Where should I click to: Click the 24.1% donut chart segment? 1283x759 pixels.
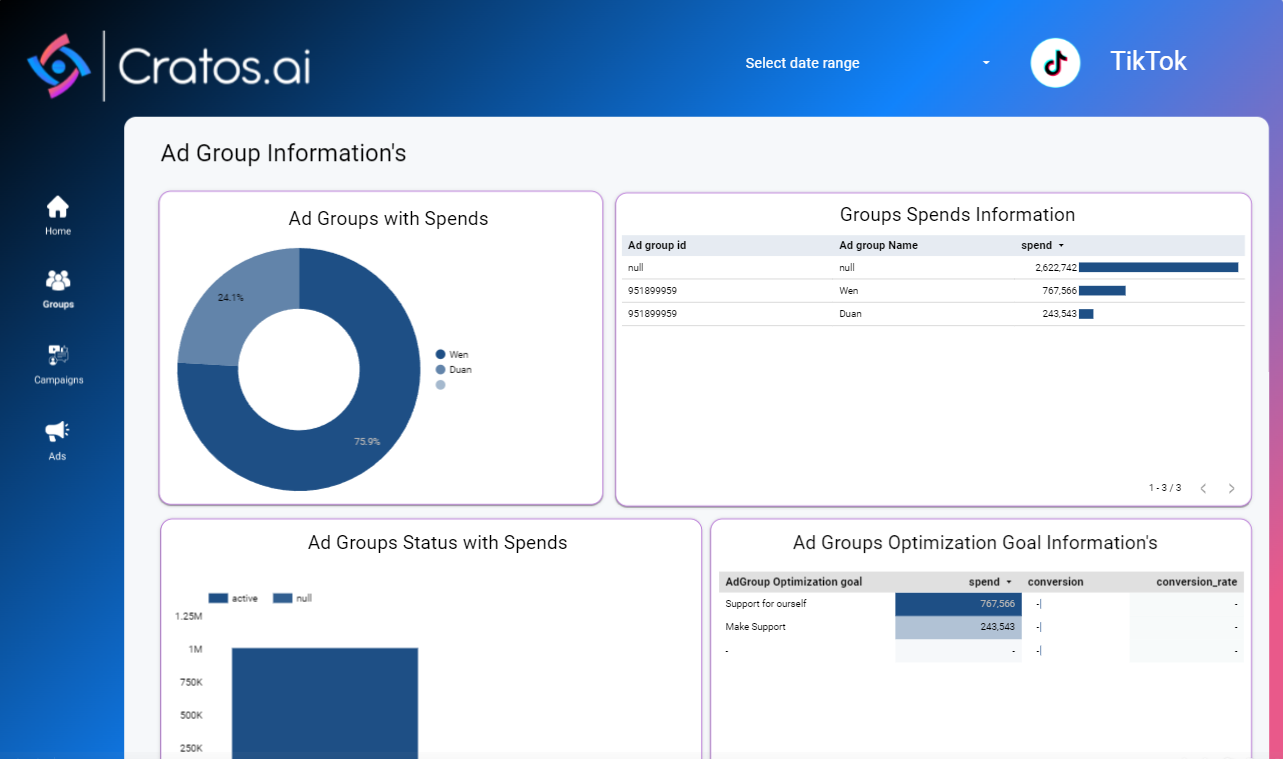coord(231,297)
